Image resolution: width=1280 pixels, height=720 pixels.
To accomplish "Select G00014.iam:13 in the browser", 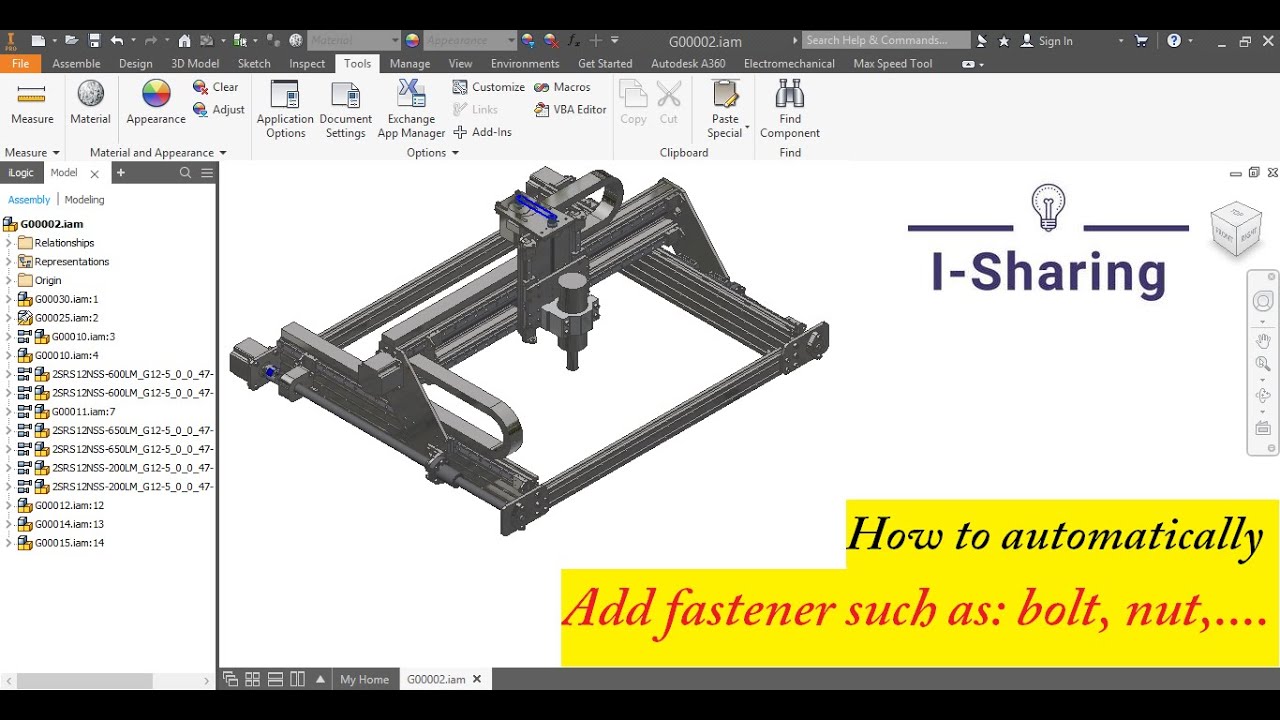I will tap(69, 524).
